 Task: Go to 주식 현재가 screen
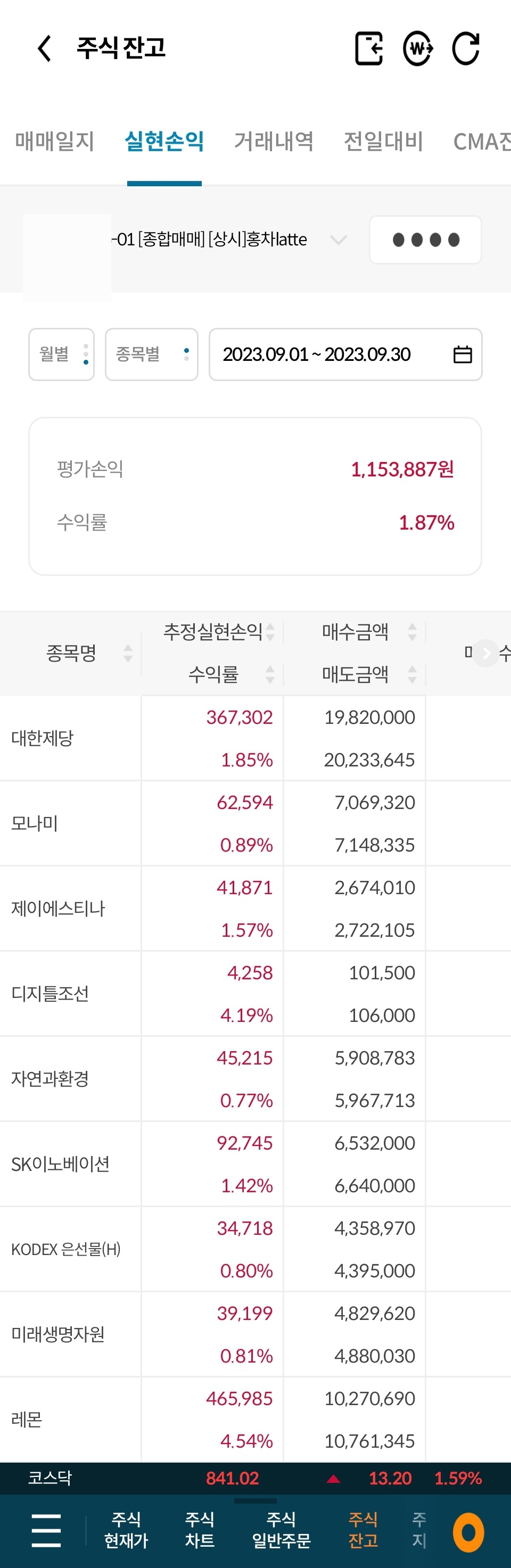pyautogui.click(x=126, y=1530)
